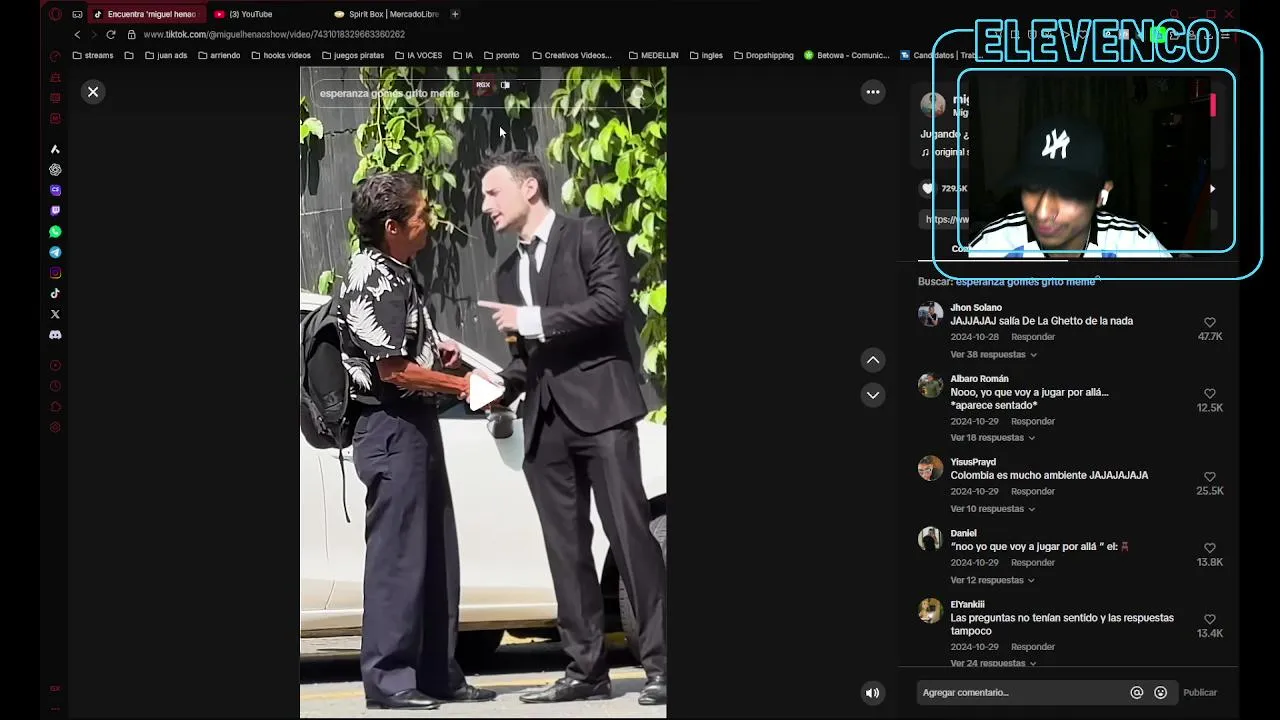1280x720 pixels.
Task: Like Jhon Solano's comment
Action: (x=1210, y=323)
